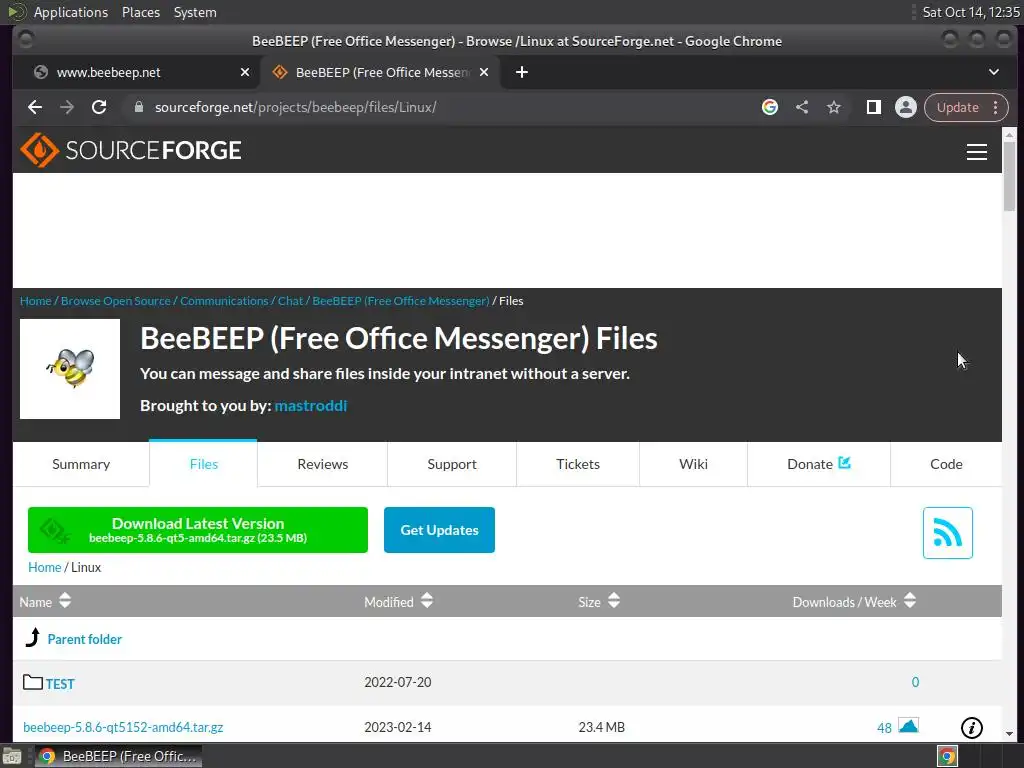Select the Files tab

click(x=203, y=464)
